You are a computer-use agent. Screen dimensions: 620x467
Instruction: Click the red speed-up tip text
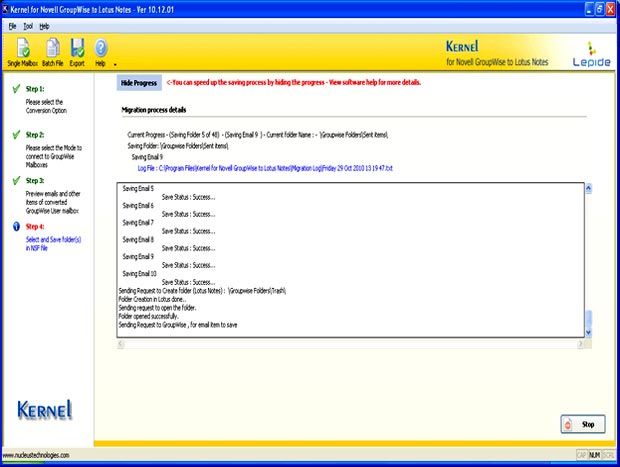pyautogui.click(x=294, y=82)
